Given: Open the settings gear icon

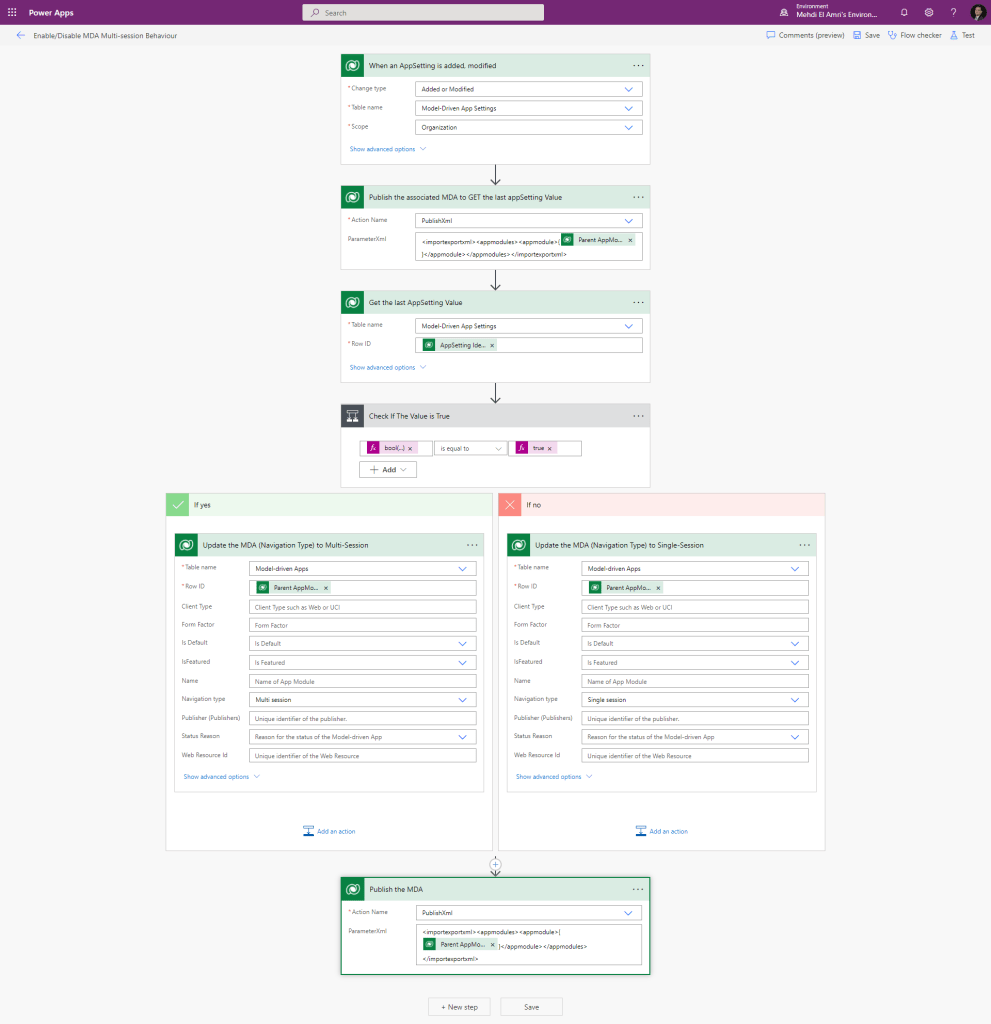Looking at the screenshot, I should coord(929,13).
